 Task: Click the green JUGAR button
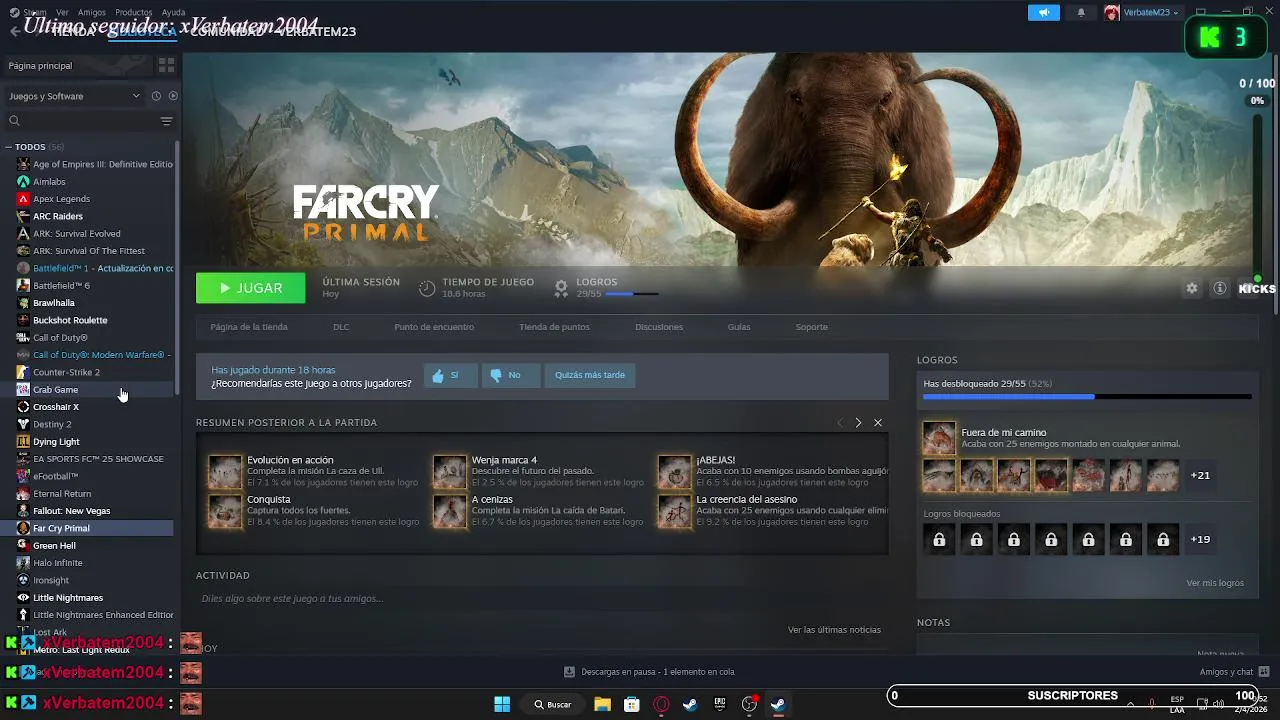(251, 288)
